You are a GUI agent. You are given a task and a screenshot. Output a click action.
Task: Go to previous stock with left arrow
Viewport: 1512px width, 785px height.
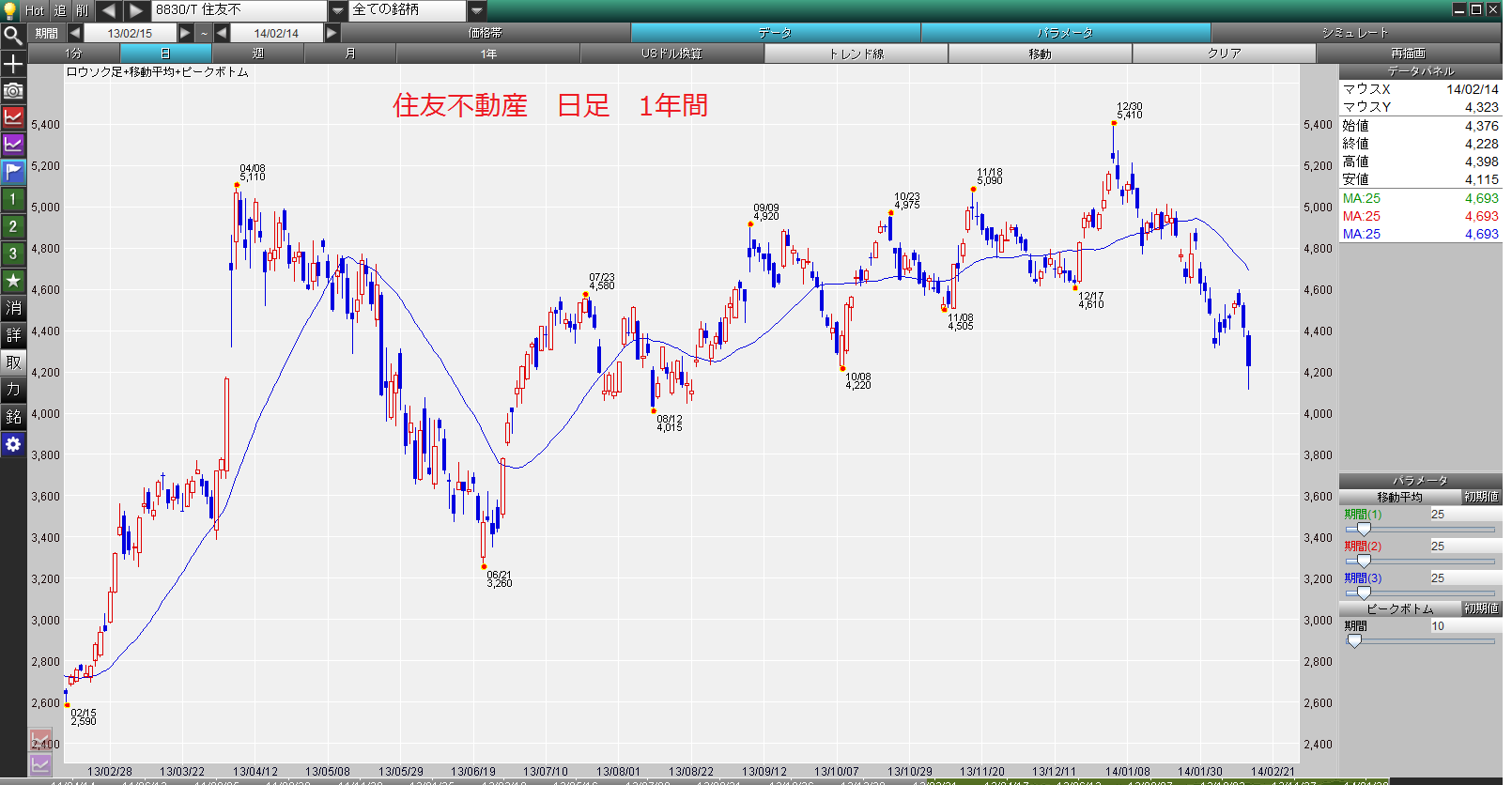(x=109, y=10)
